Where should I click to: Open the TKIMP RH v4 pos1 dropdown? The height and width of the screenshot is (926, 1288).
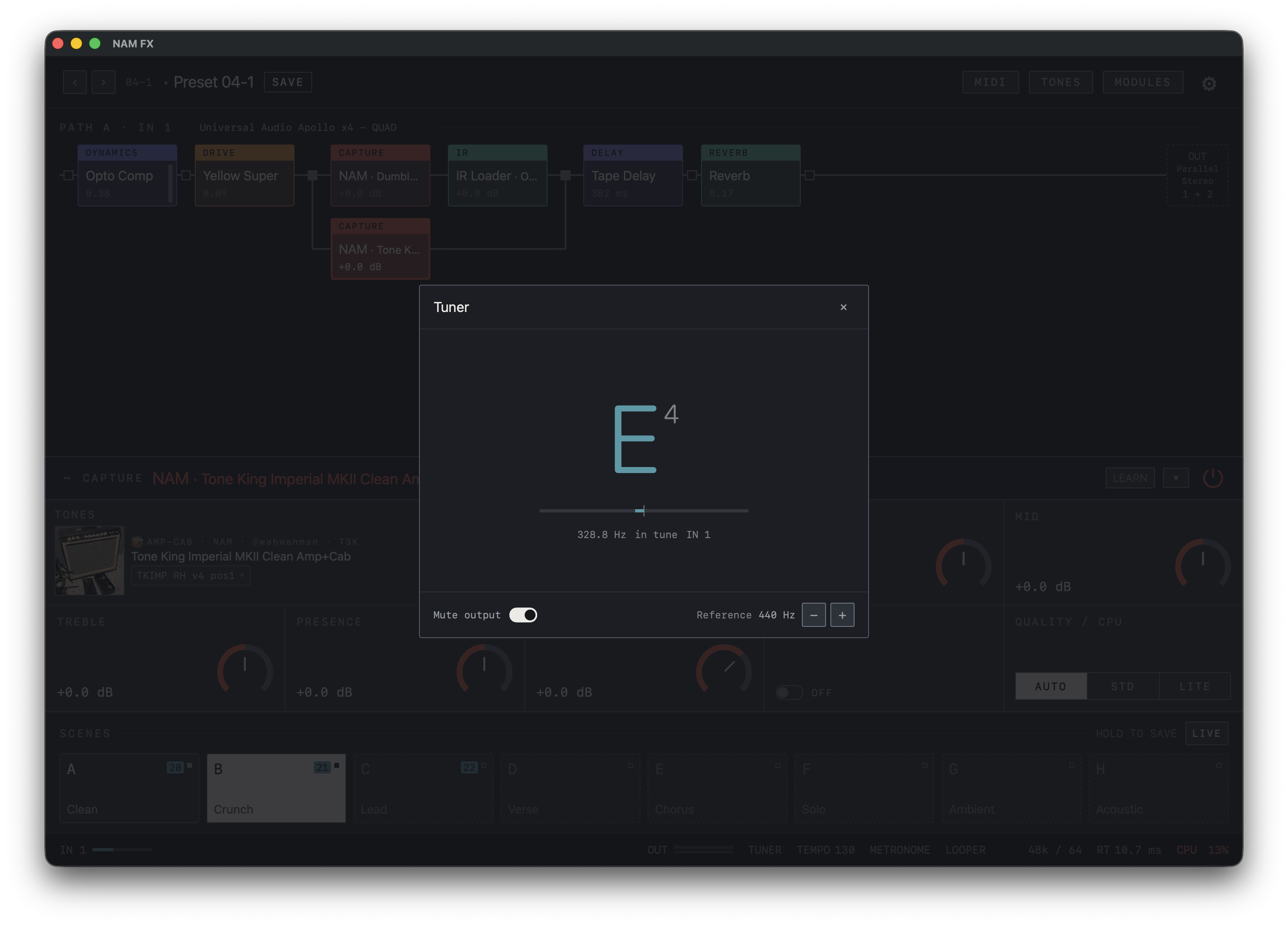coord(191,576)
